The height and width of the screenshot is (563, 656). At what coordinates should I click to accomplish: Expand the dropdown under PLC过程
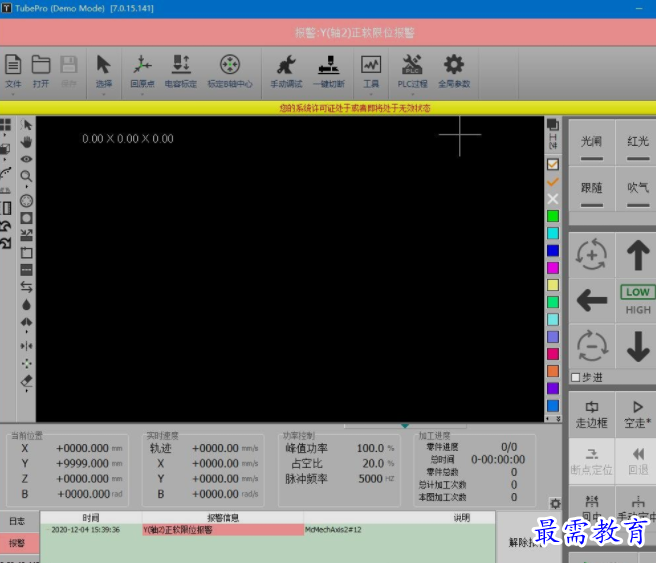click(x=412, y=95)
